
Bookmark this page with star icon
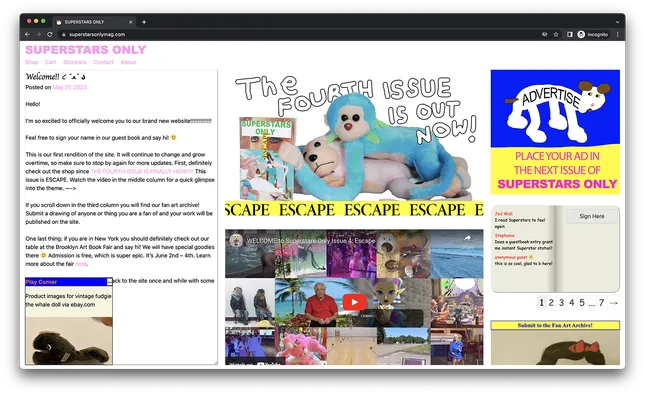coord(556,35)
